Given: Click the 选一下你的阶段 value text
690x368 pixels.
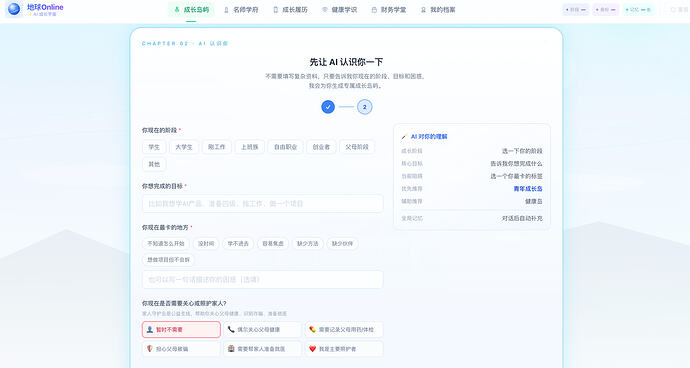Looking at the screenshot, I should click(522, 151).
